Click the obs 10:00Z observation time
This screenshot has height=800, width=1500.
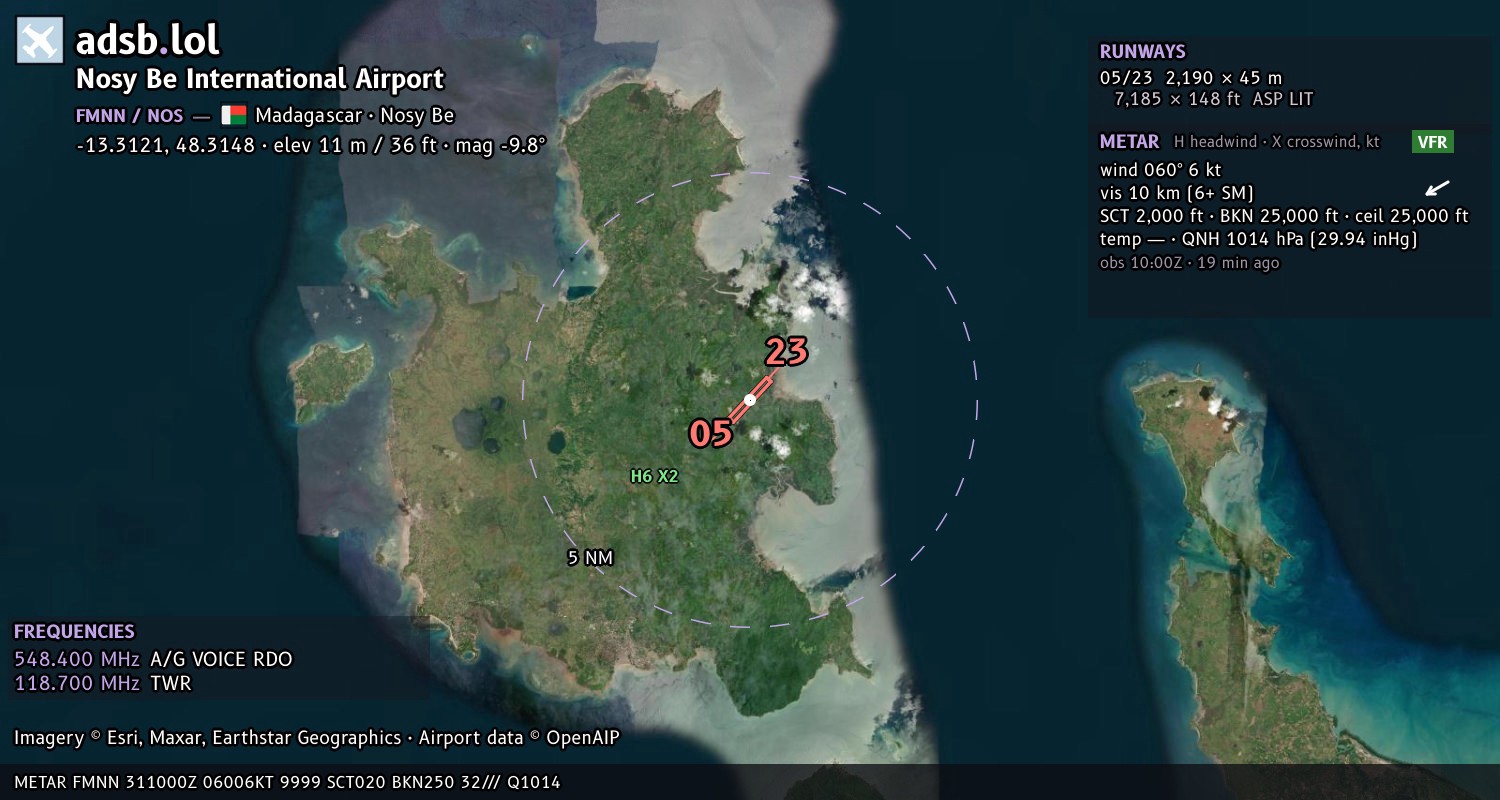(x=1189, y=263)
